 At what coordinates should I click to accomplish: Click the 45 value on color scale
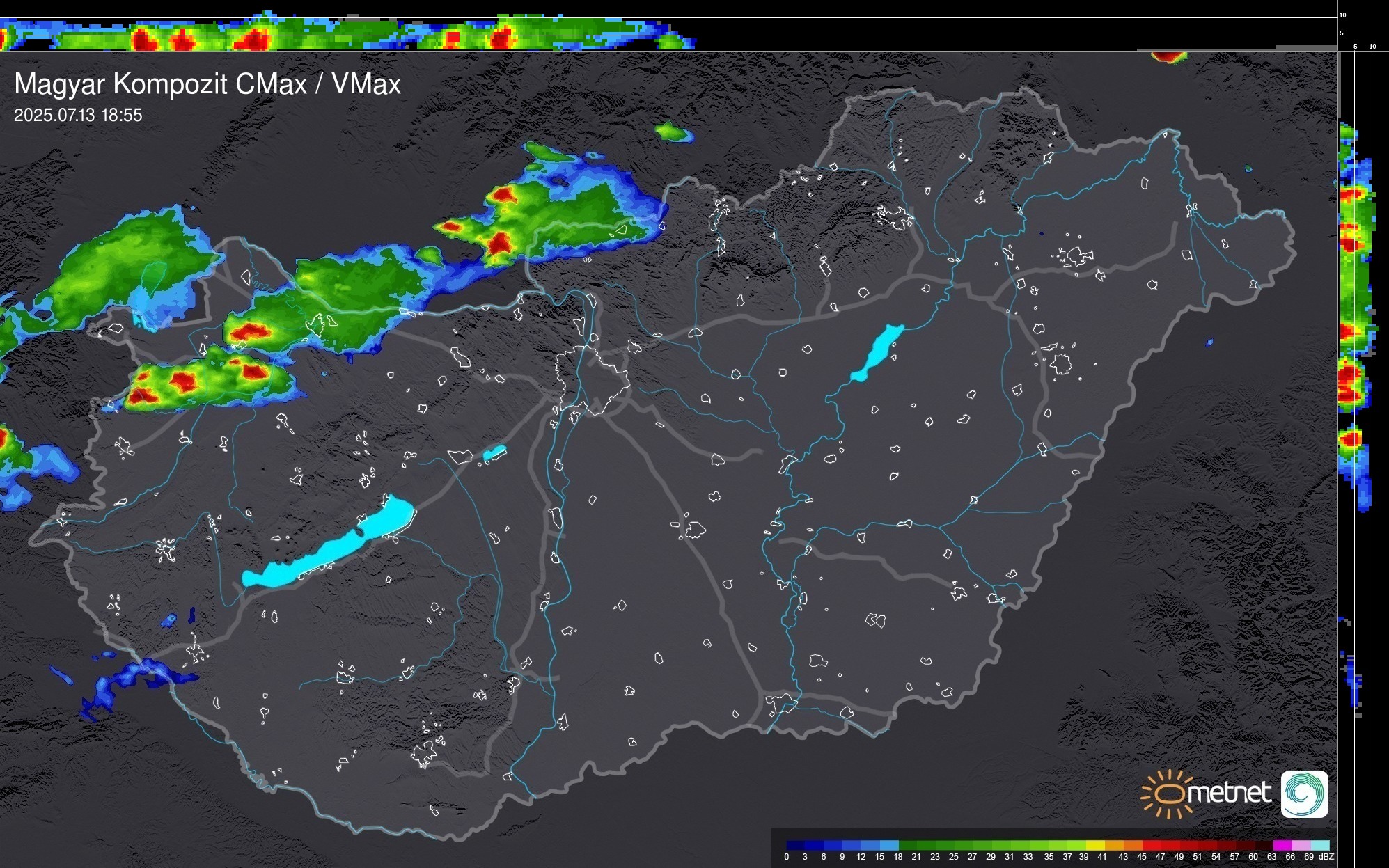coord(1142,857)
